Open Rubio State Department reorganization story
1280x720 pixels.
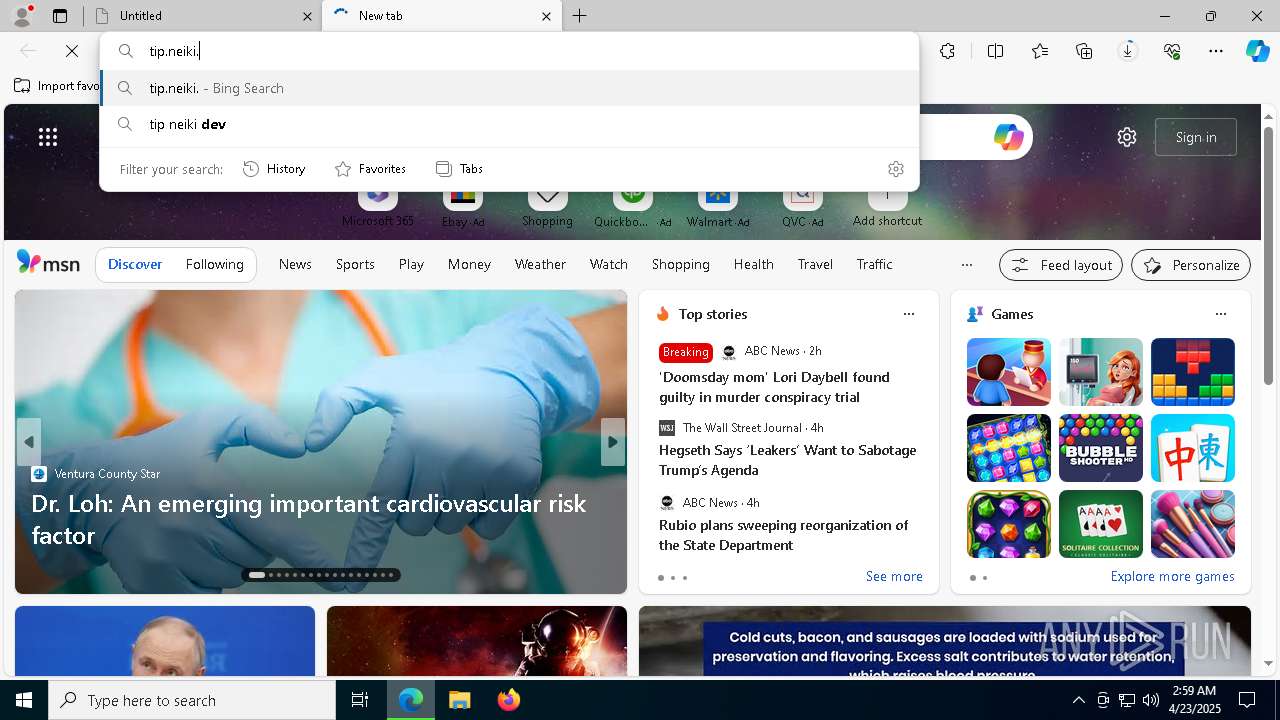784,535
